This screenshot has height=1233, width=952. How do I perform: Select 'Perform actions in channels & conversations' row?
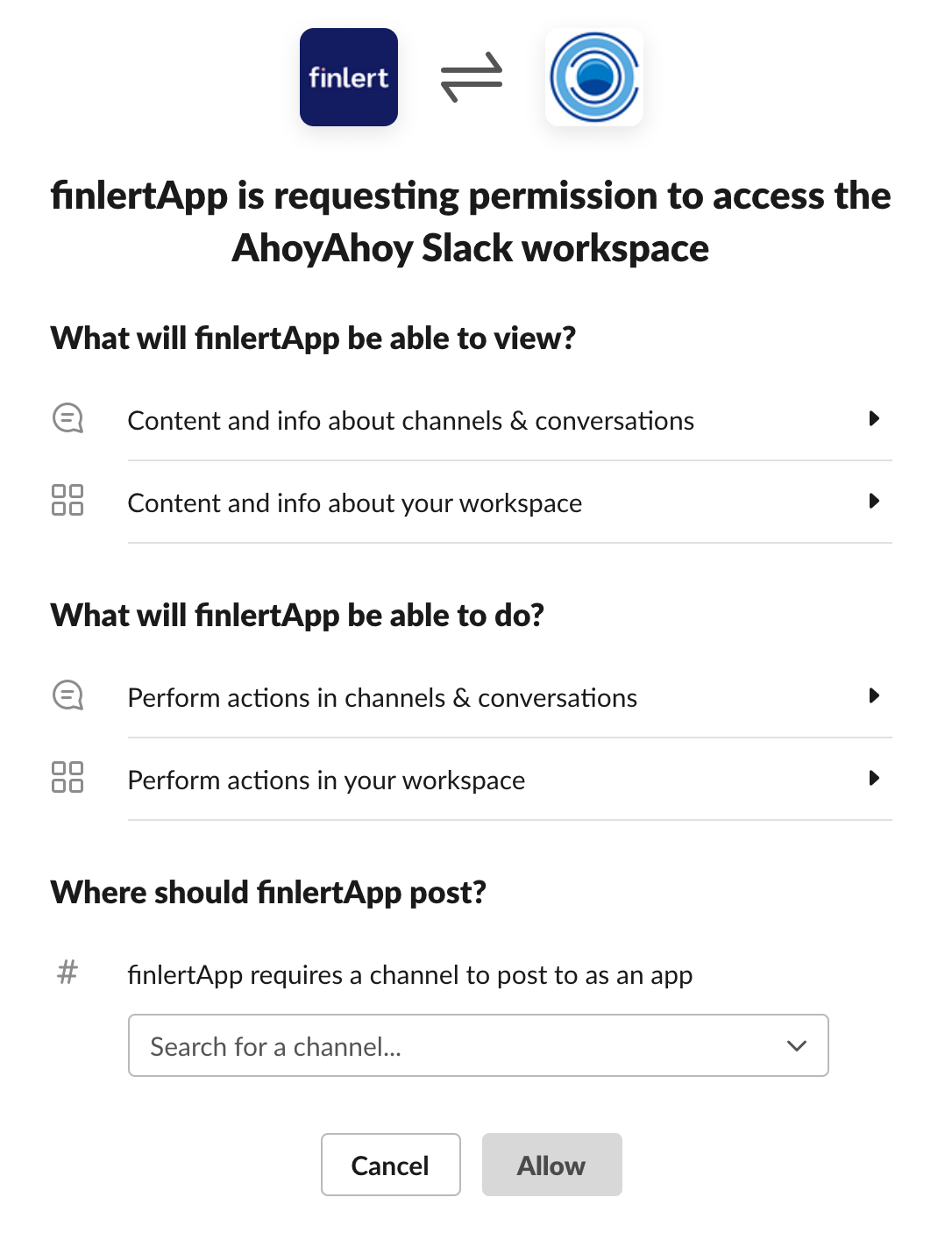382,698
